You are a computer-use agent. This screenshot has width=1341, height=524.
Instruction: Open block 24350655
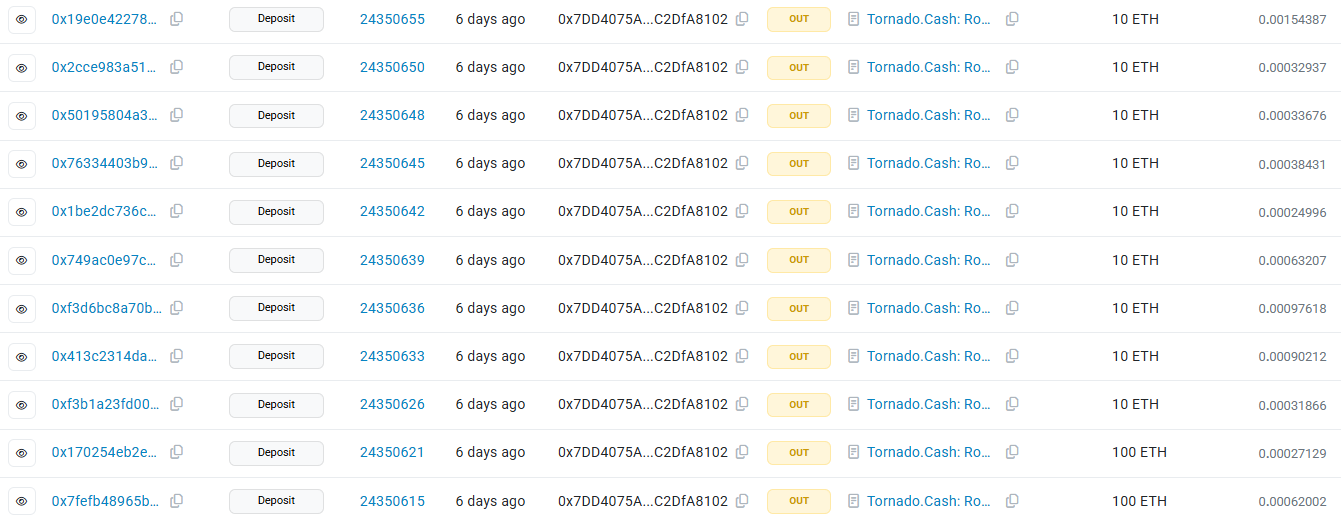click(392, 19)
